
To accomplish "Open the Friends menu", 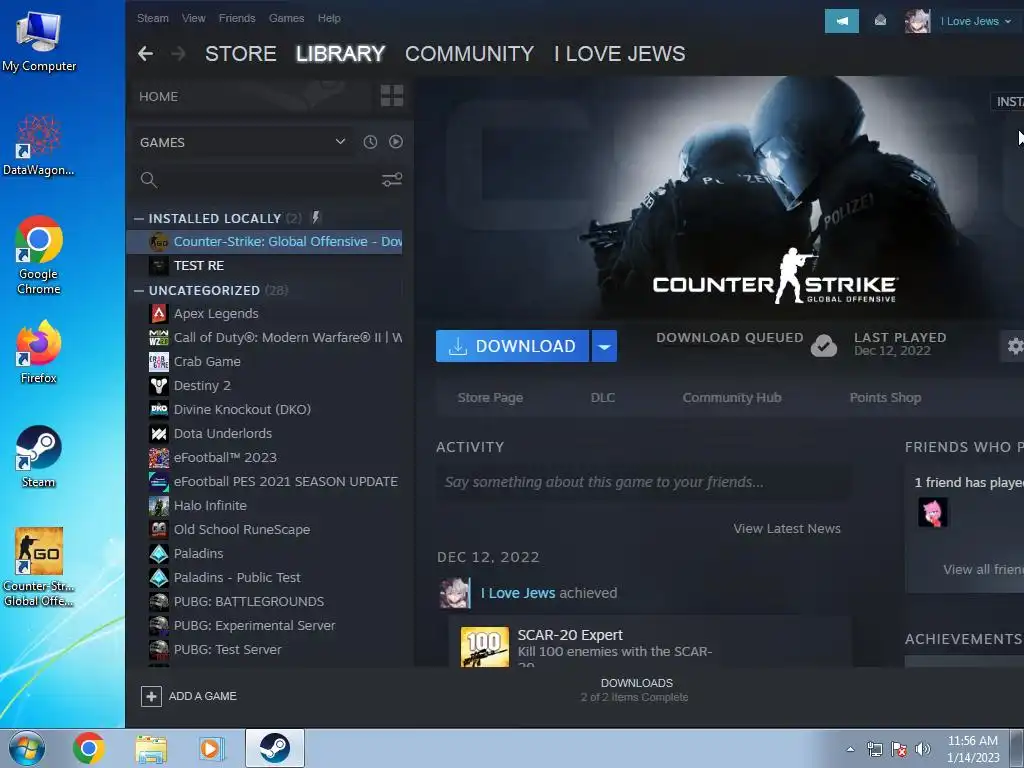I will point(237,18).
